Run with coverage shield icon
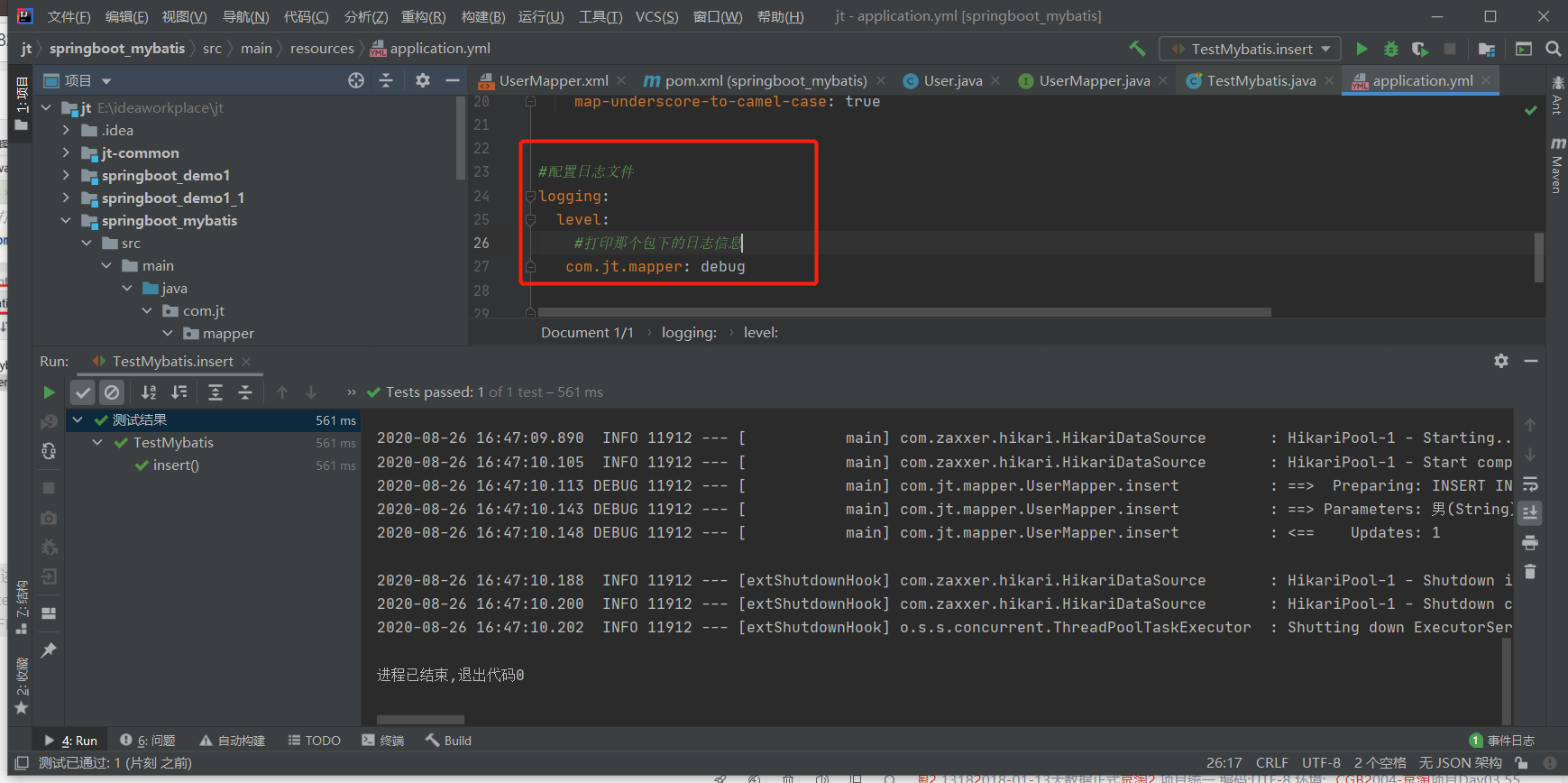Screen dimensions: 1568x783 1420,49
